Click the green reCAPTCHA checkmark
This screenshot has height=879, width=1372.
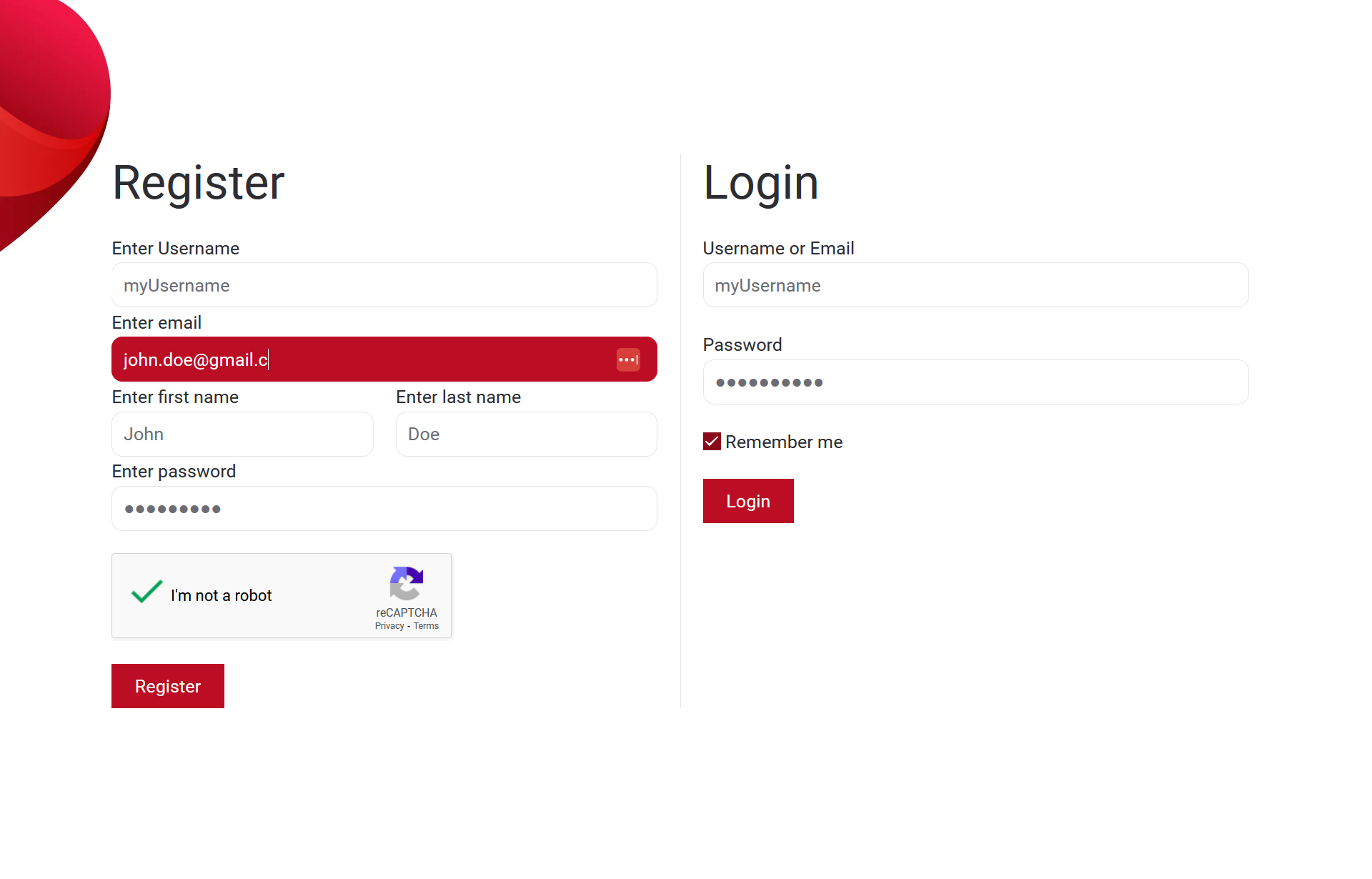147,592
